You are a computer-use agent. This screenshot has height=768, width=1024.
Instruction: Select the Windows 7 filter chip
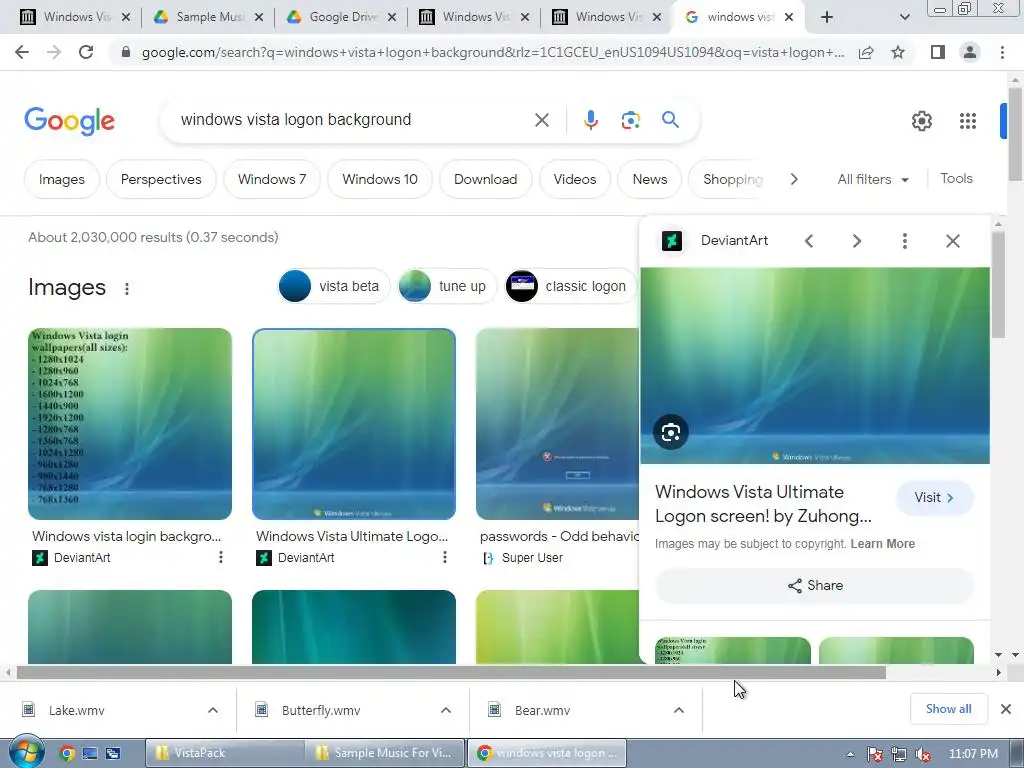[x=272, y=179]
